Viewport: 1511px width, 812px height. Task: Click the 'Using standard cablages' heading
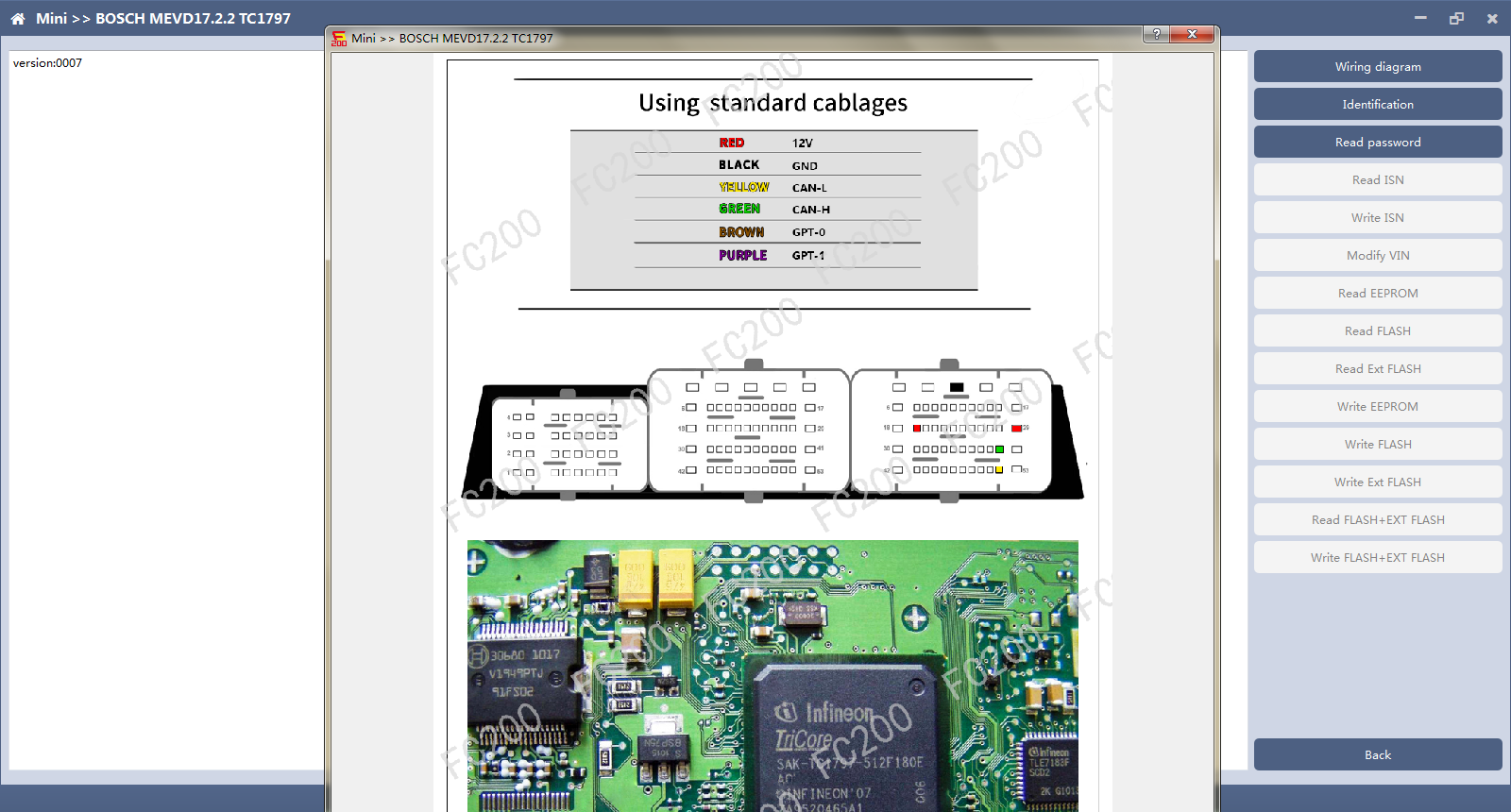[x=772, y=102]
